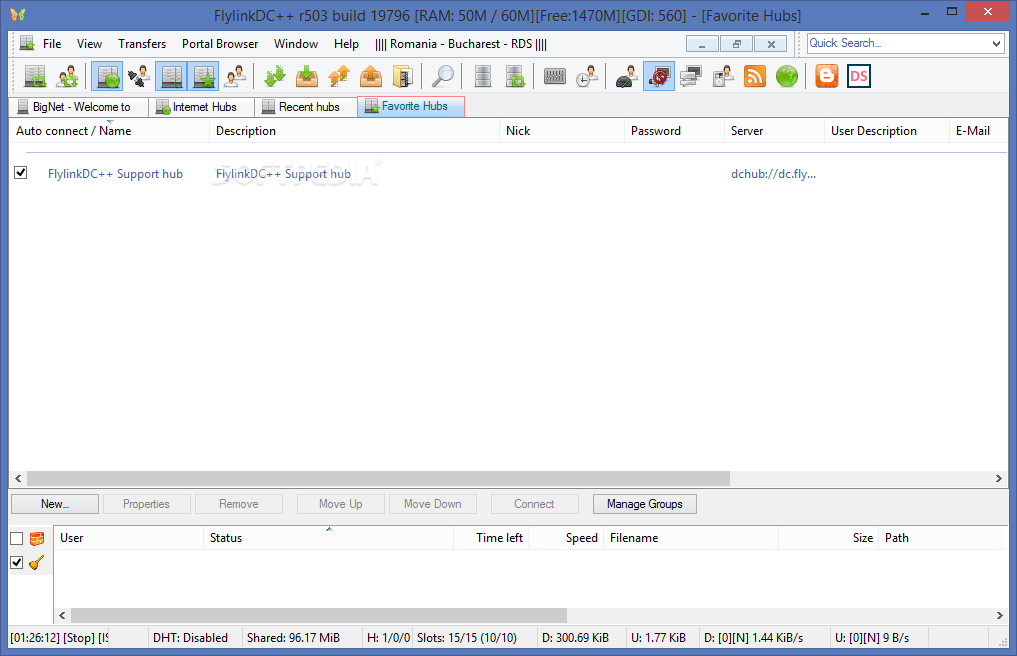This screenshot has height=656, width=1017.
Task: Untick the checked box beside broom icon
Action: (17, 563)
